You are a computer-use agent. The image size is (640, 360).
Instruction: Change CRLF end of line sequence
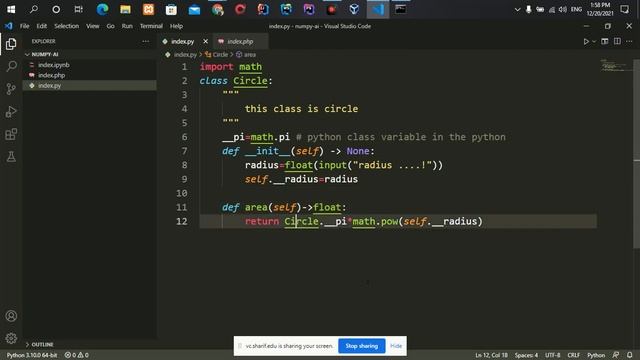tap(573, 355)
